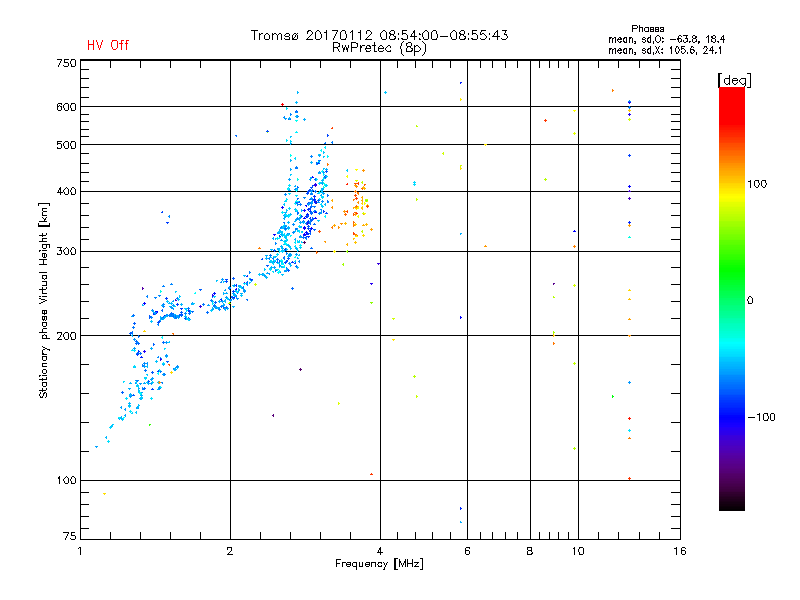Click the 'Phases' statistics heading

pyautogui.click(x=647, y=29)
